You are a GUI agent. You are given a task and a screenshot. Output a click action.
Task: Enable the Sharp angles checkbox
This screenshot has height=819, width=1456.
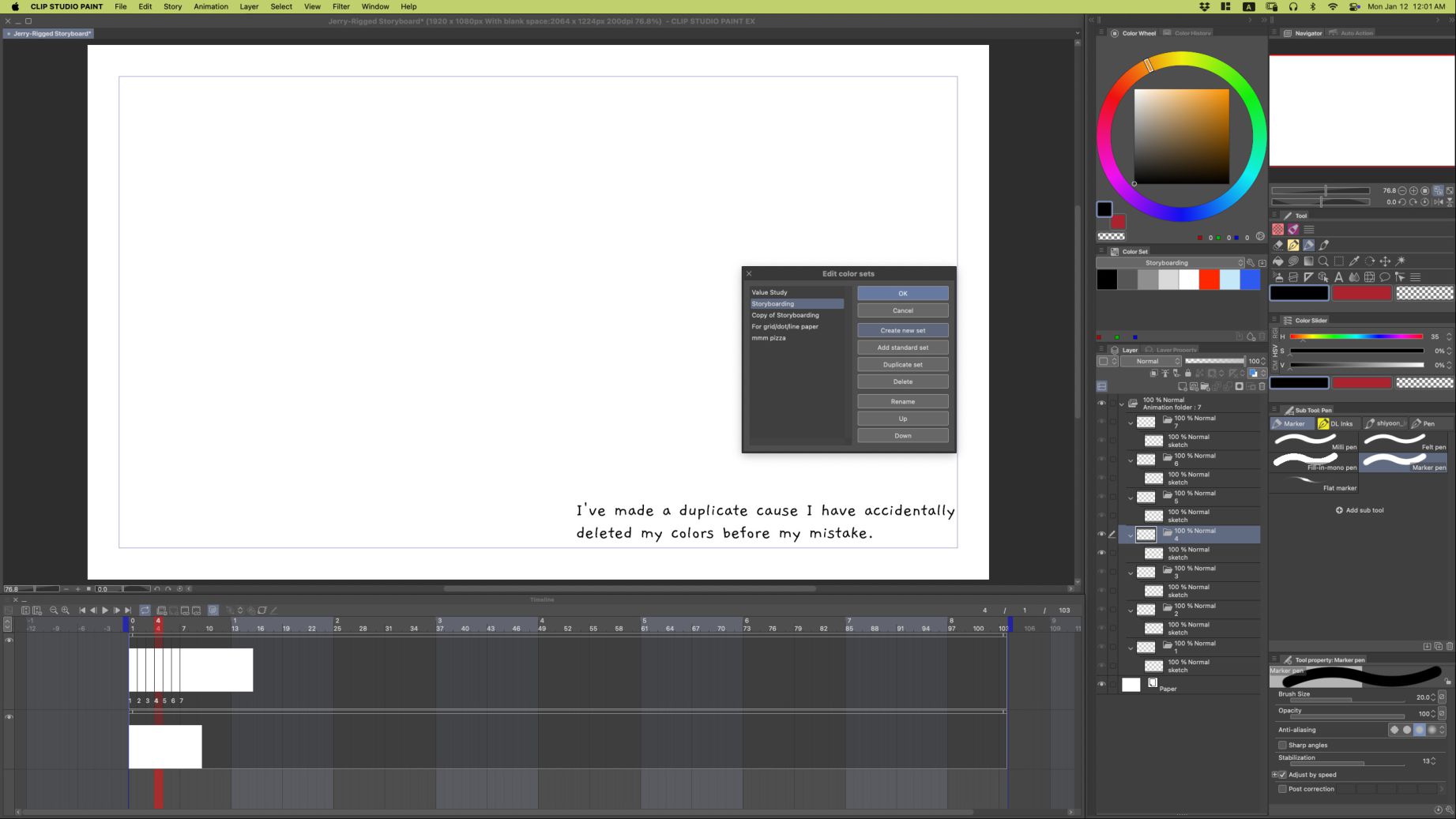point(1282,745)
